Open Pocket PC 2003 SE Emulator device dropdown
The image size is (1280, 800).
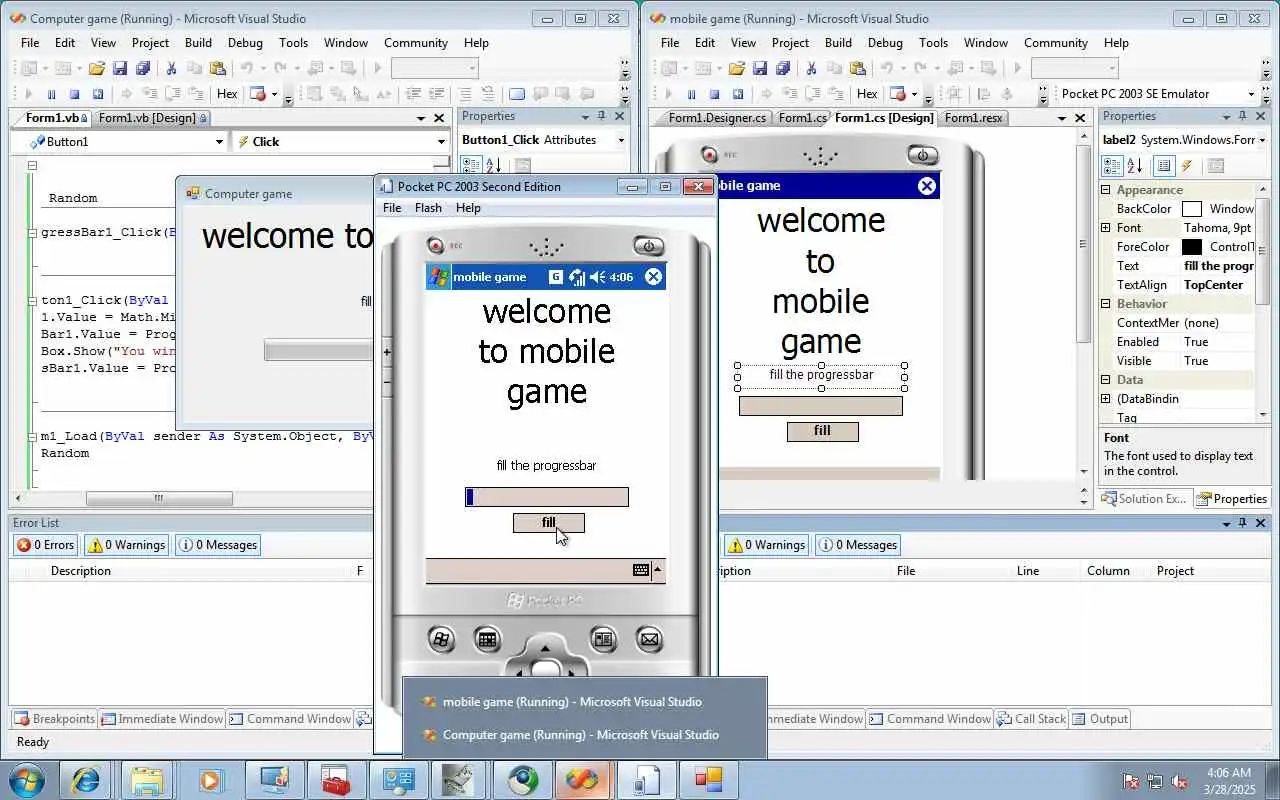coord(1250,94)
